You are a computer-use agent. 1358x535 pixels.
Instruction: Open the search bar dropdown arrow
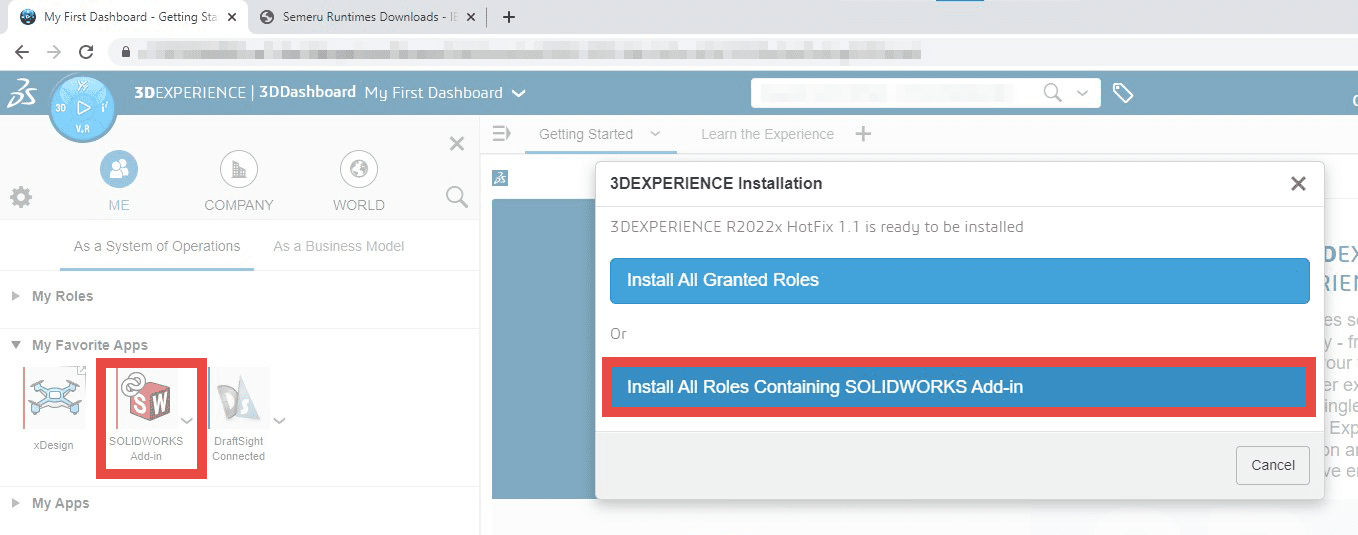point(1082,93)
